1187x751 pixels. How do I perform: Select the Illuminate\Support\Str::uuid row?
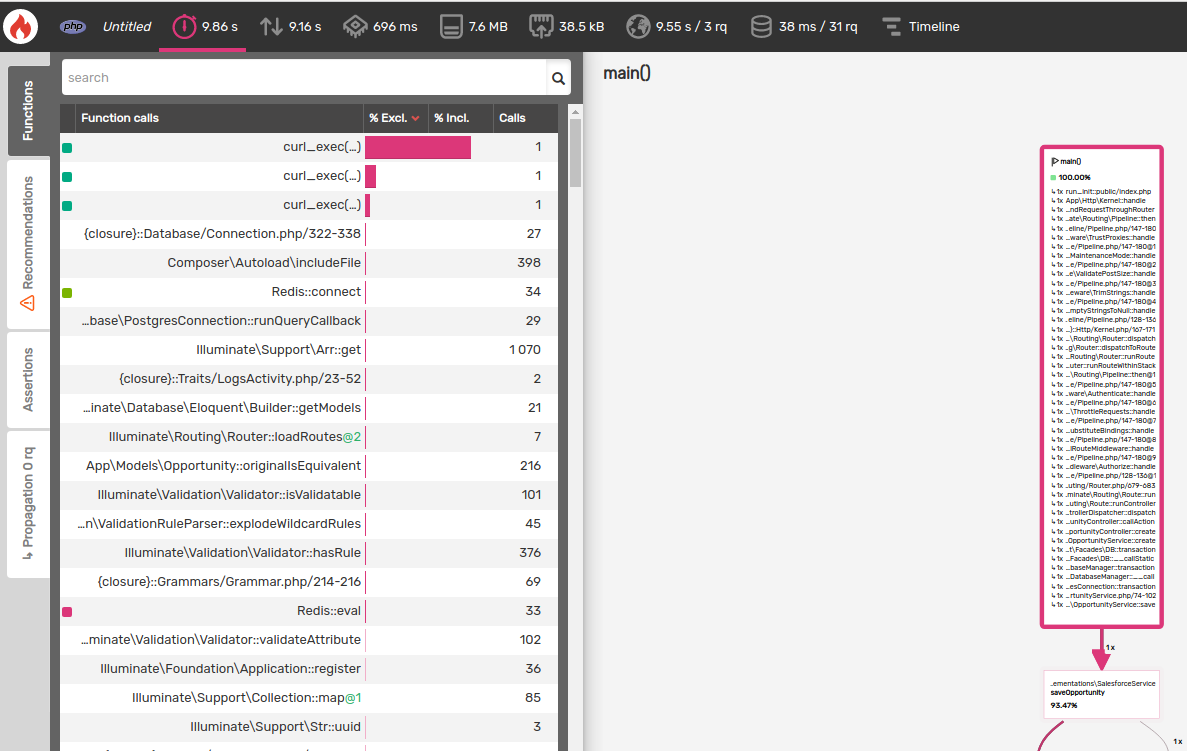click(309, 727)
